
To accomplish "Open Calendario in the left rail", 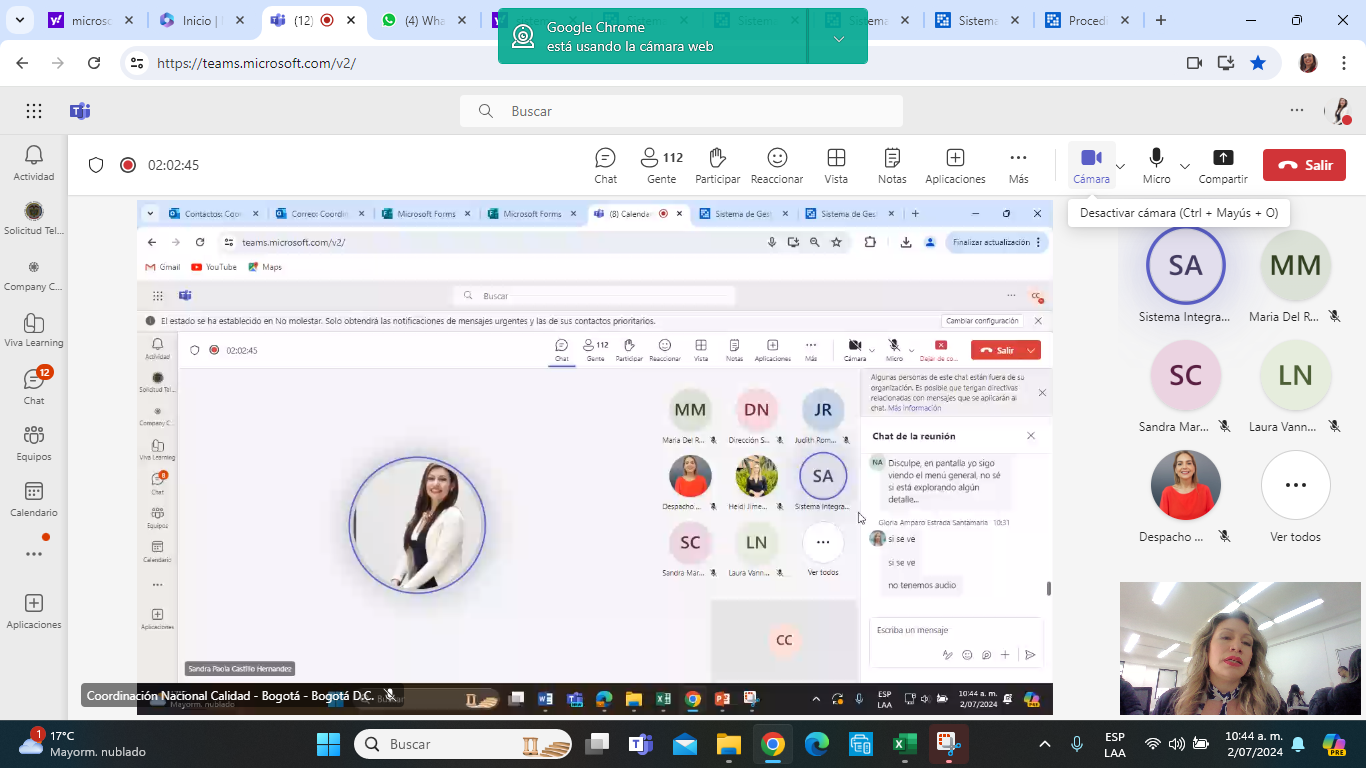I will click(34, 499).
